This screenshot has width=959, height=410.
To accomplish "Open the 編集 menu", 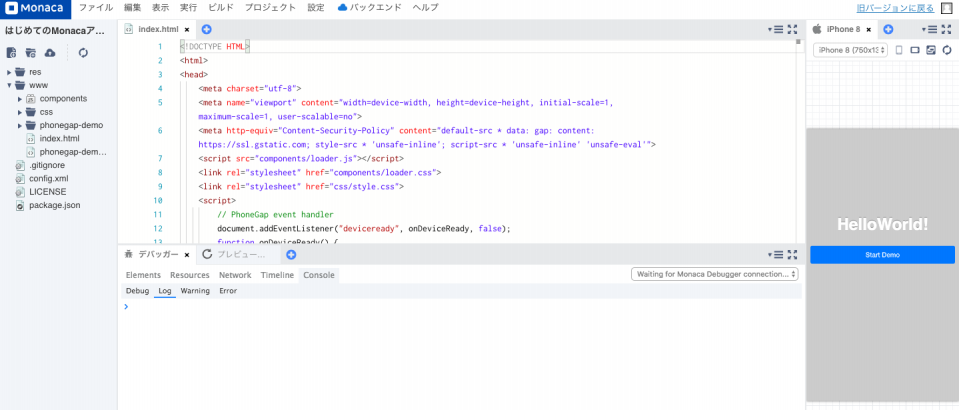I will (x=132, y=8).
